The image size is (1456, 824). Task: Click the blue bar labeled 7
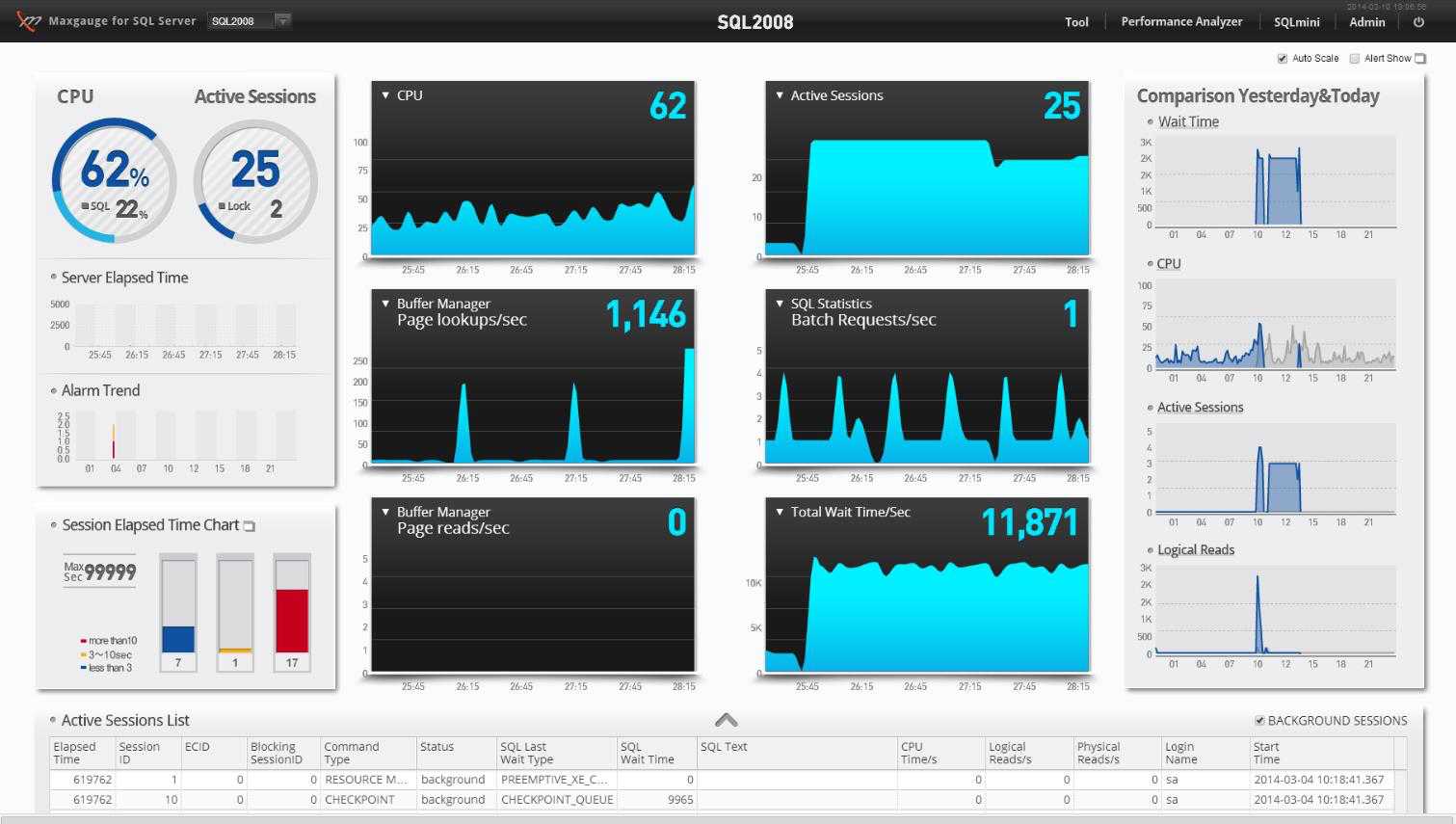coord(178,639)
